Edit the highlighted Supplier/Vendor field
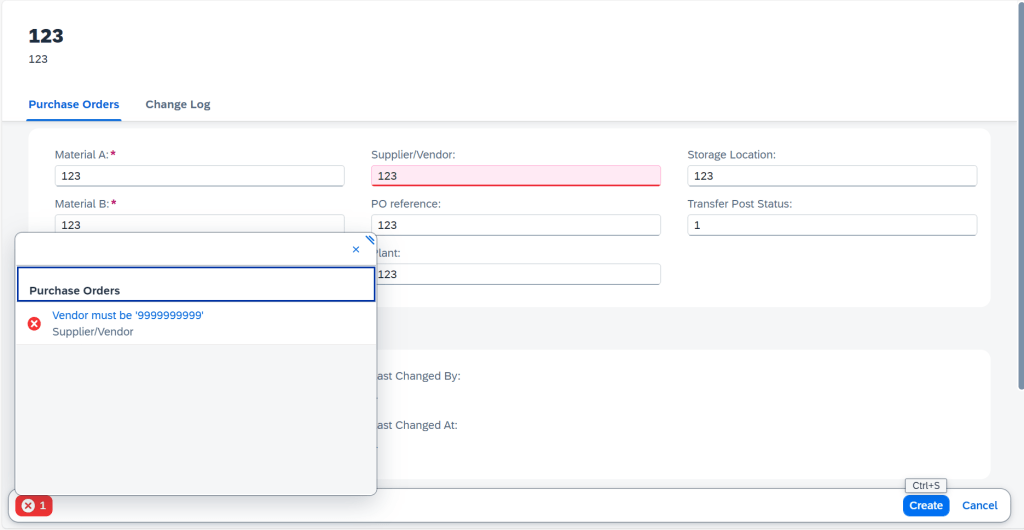 tap(515, 176)
